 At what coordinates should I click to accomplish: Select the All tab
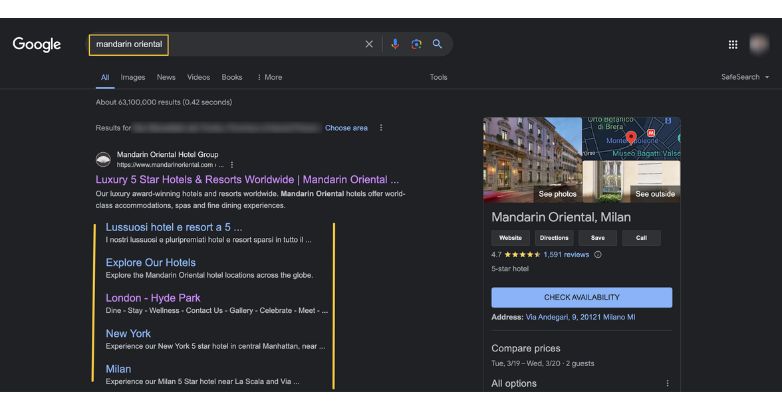click(x=105, y=77)
